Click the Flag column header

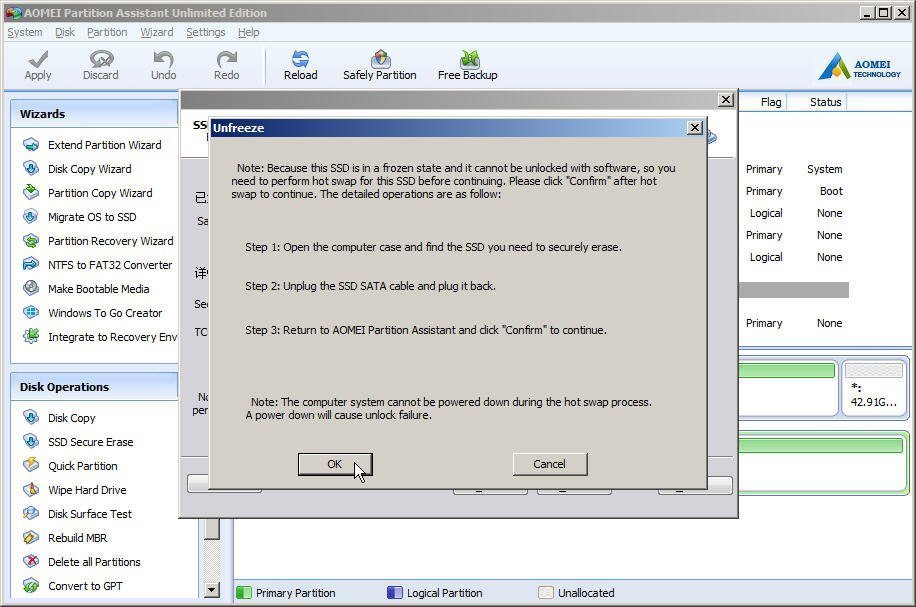point(771,102)
